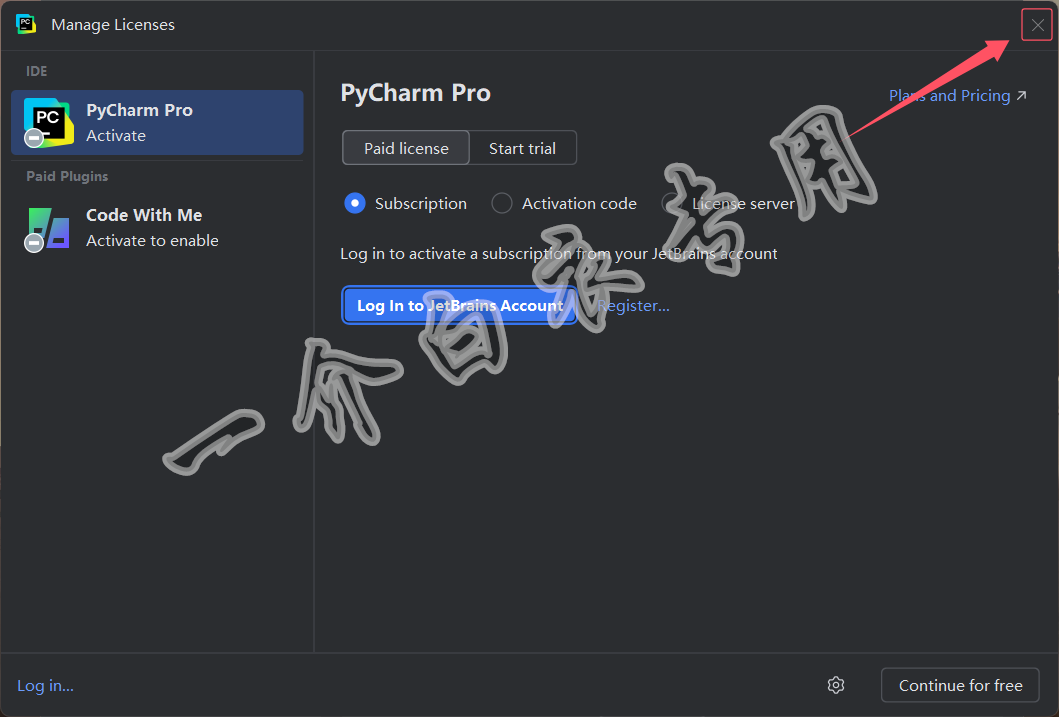Click the 'IDE' section label
Image resolution: width=1059 pixels, height=717 pixels.
36,71
